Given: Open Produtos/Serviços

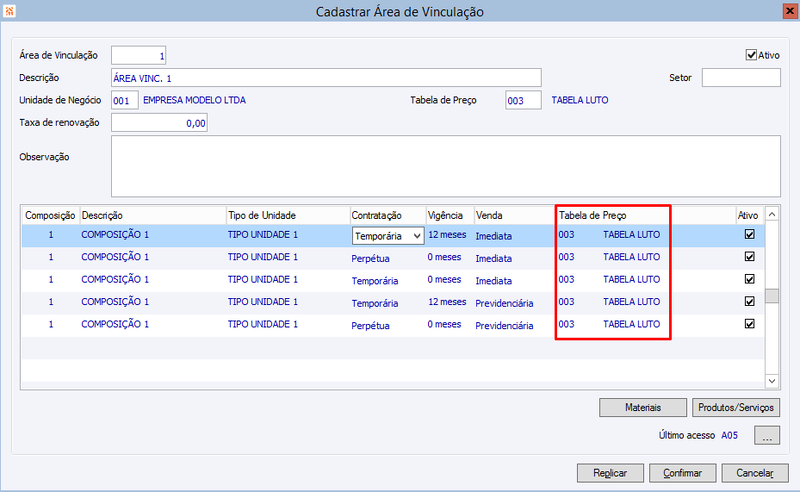Looking at the screenshot, I should (736, 407).
